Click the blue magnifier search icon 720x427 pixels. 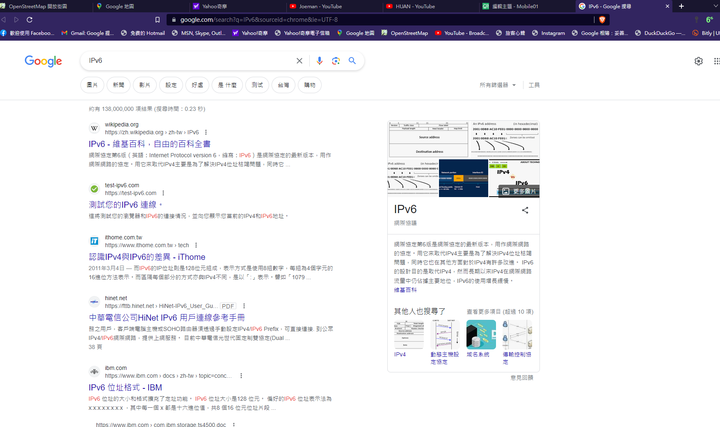[x=352, y=61]
